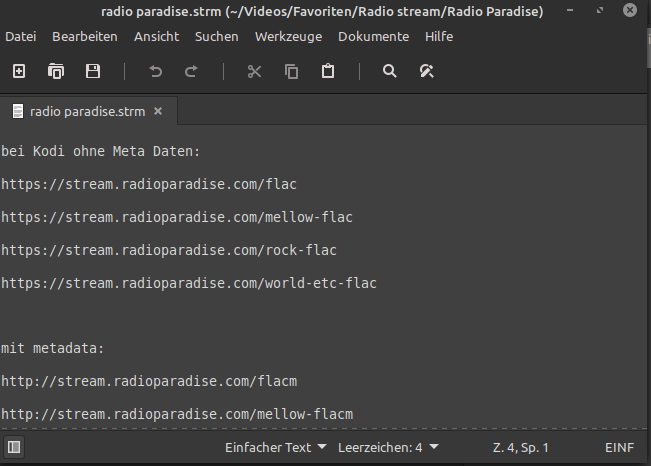Open the Einfacher Text syntax dropdown

pyautogui.click(x=276, y=448)
